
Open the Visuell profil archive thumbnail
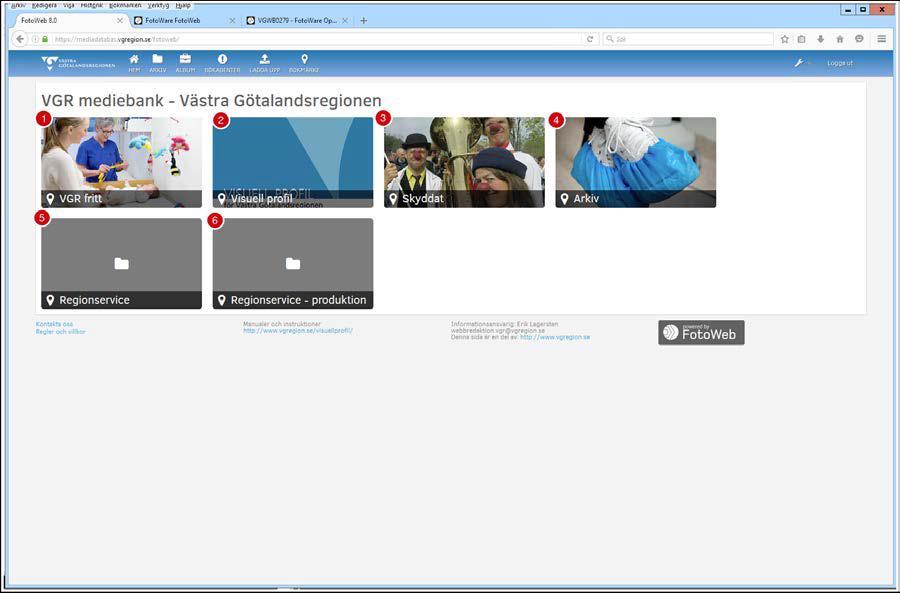click(x=293, y=162)
